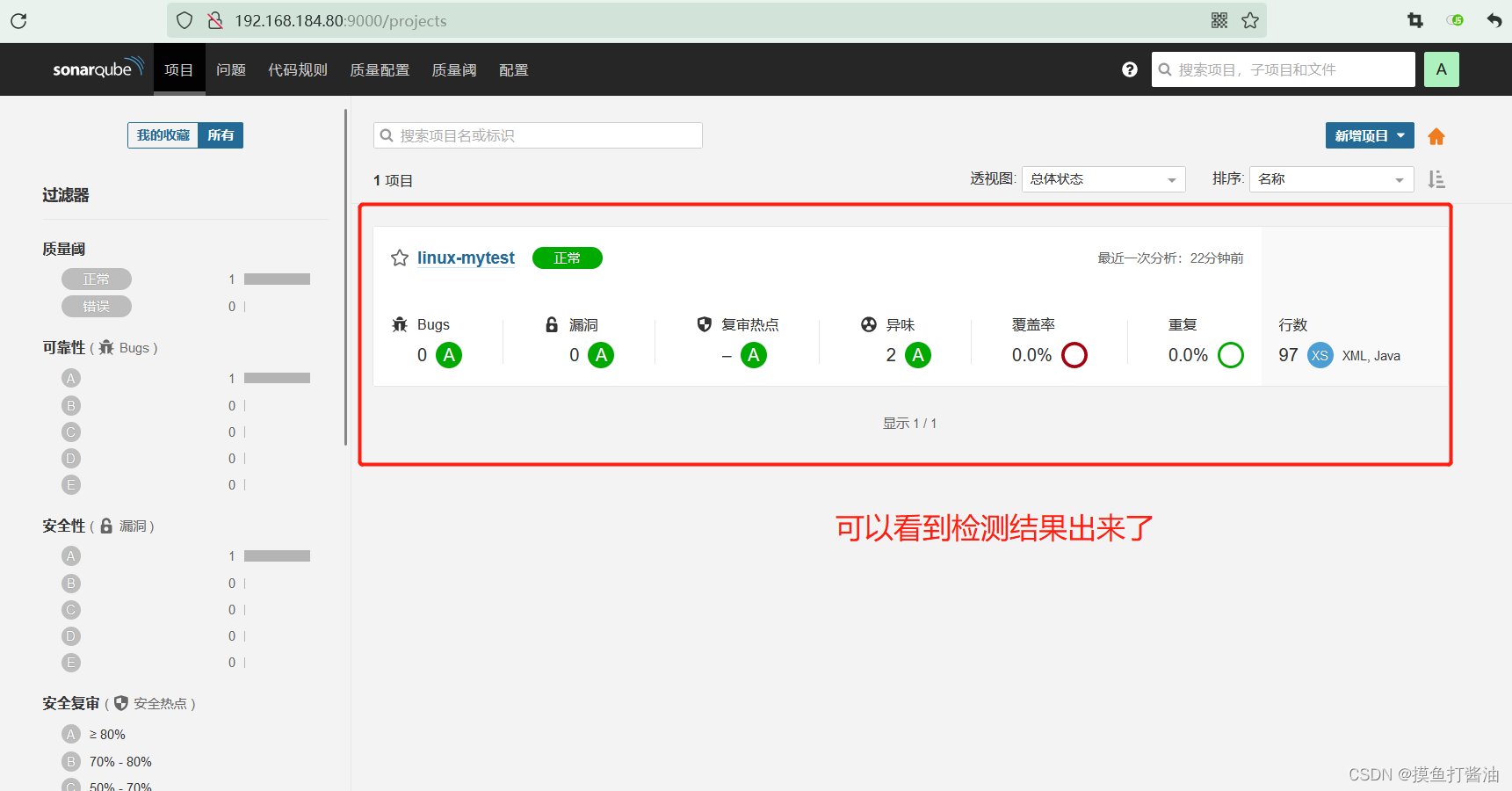Open the 代码规则 menu tab
Viewport: 1512px width, 791px height.
[x=298, y=69]
